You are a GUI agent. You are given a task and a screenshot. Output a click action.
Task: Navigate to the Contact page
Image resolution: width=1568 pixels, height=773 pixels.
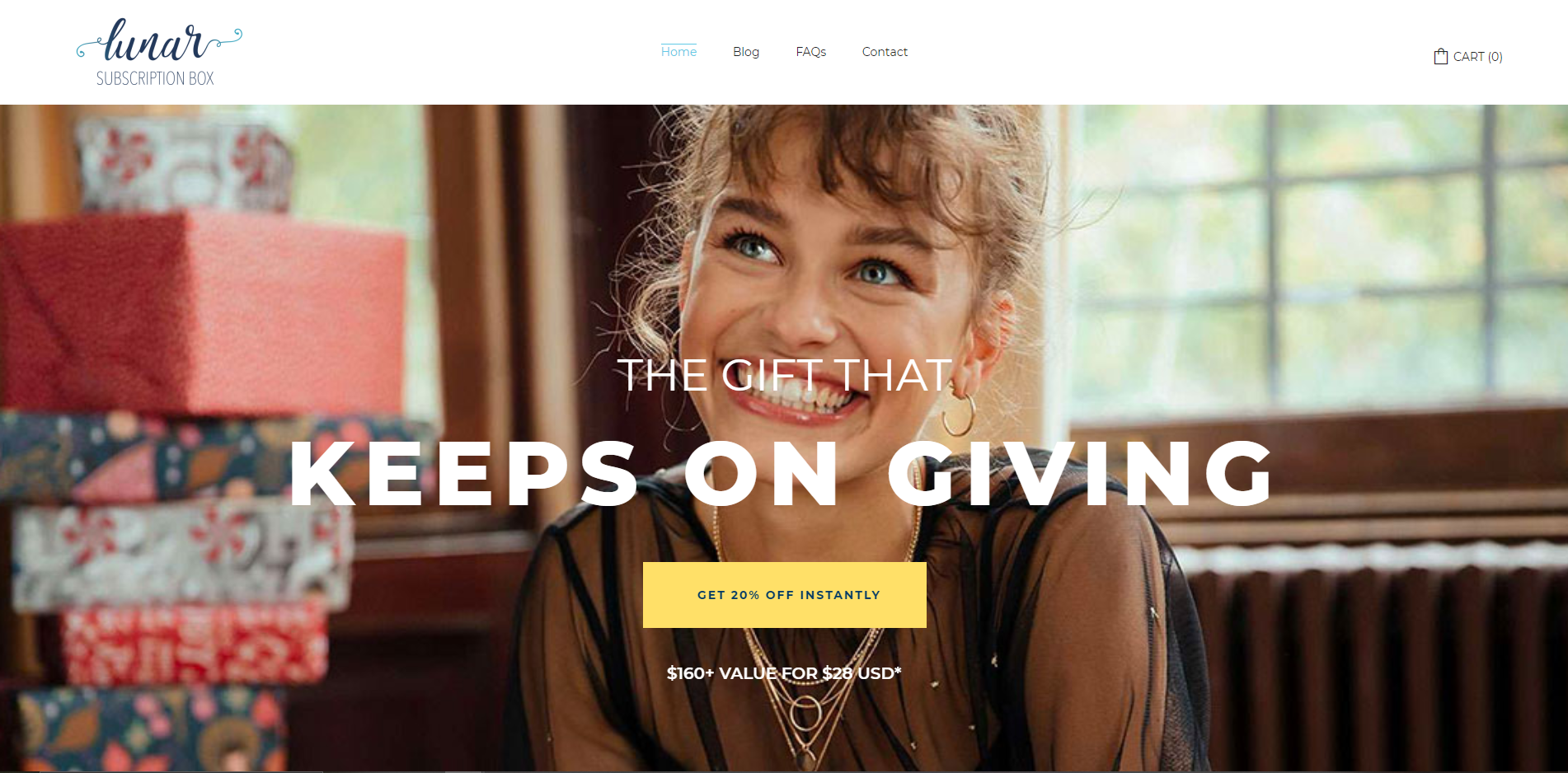885,52
